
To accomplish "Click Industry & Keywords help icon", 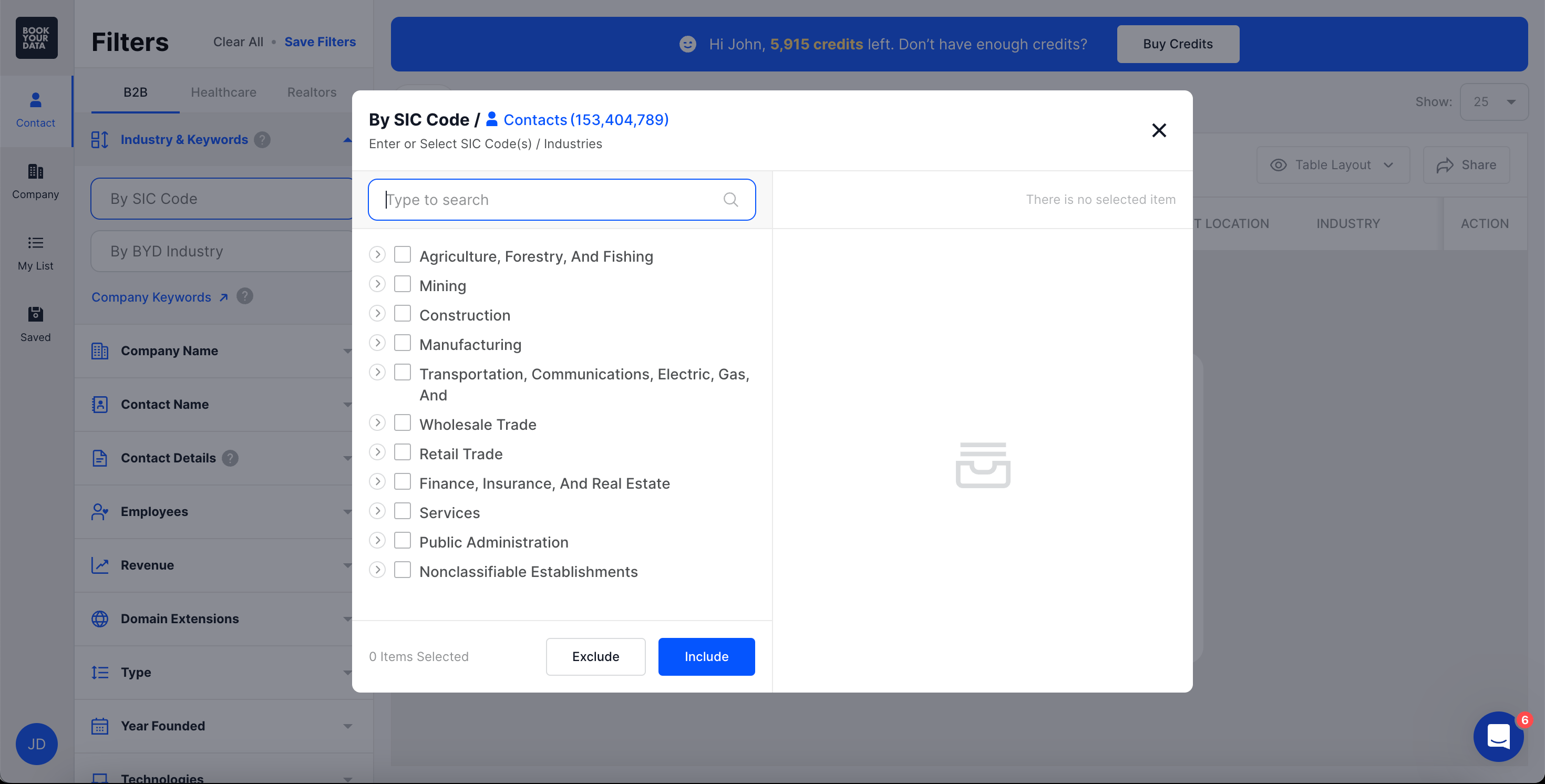I will pos(262,140).
